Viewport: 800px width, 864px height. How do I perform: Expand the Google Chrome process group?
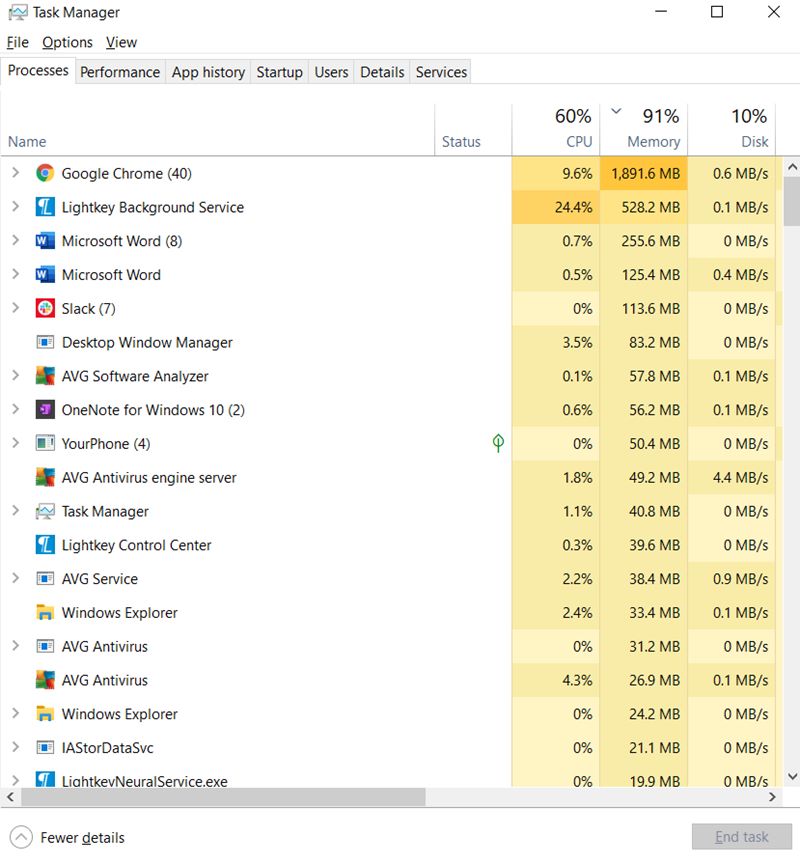18,173
